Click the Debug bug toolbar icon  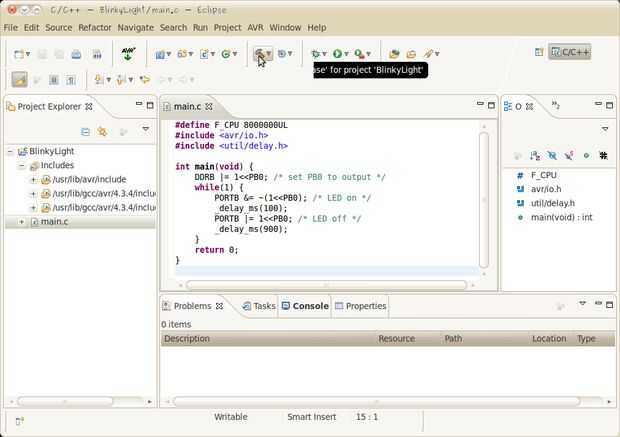[x=317, y=53]
